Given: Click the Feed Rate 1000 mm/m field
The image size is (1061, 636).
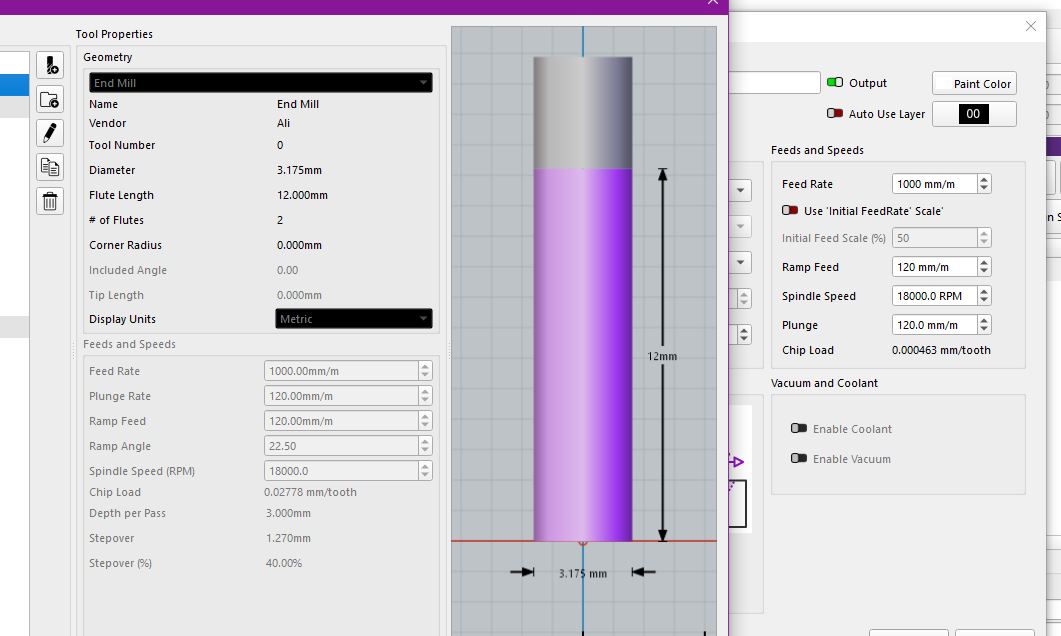Looking at the screenshot, I should [933, 184].
